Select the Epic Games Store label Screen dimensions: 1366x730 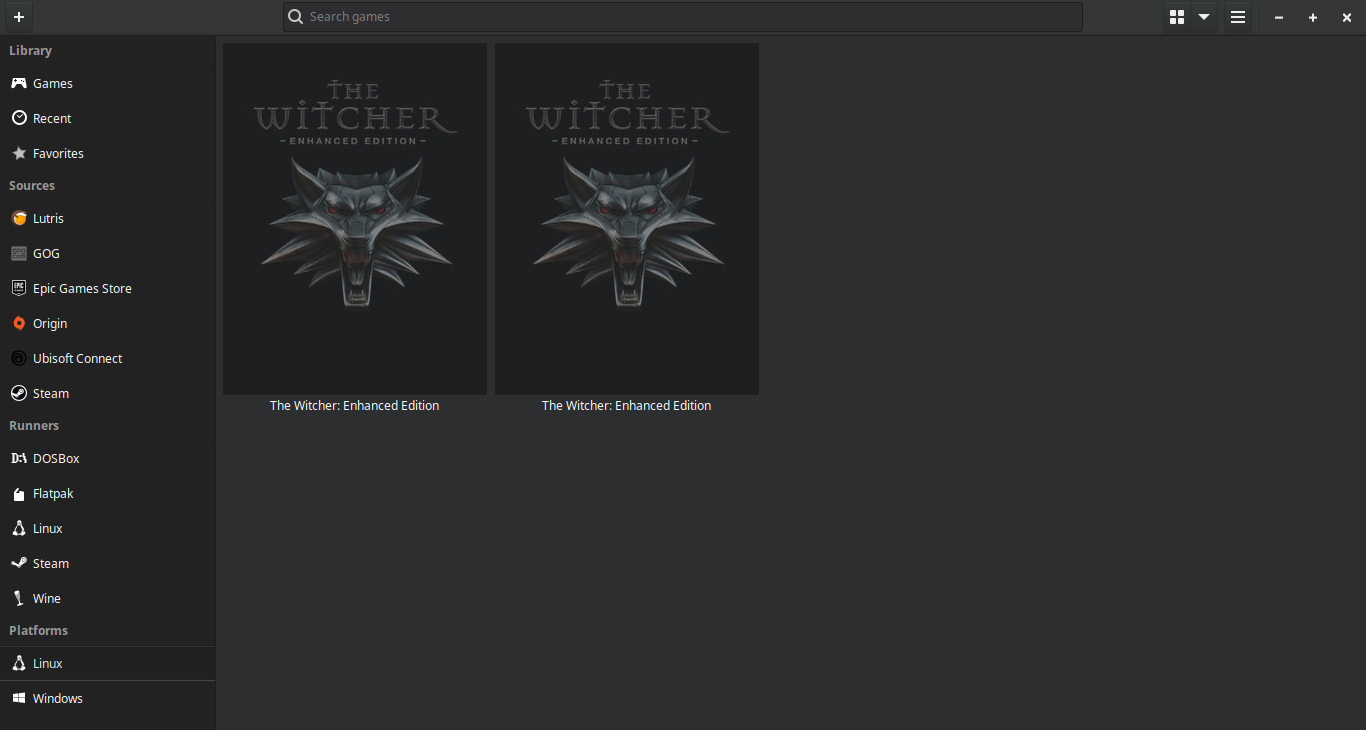(x=82, y=289)
